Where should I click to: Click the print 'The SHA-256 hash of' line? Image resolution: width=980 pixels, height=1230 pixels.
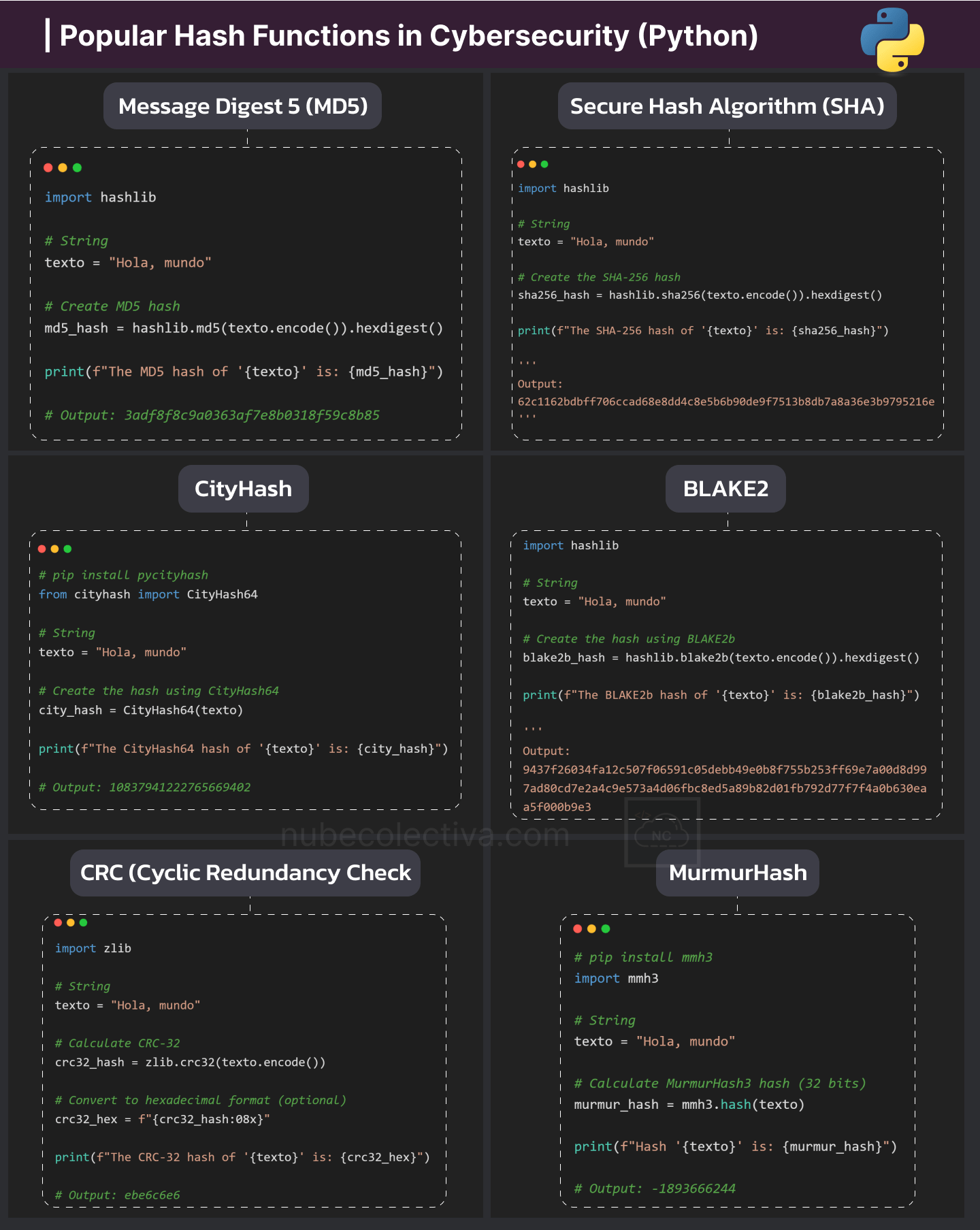click(x=703, y=331)
